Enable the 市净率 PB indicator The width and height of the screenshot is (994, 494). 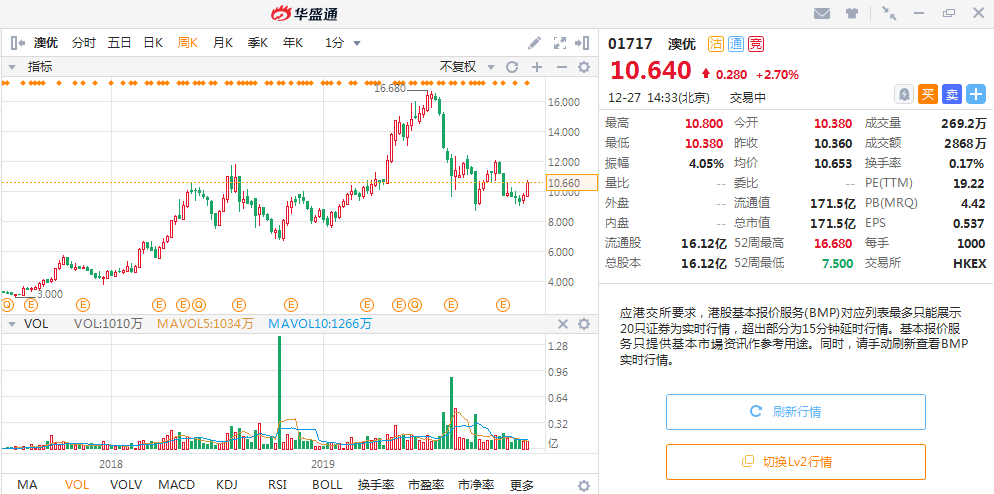pyautogui.click(x=476, y=485)
